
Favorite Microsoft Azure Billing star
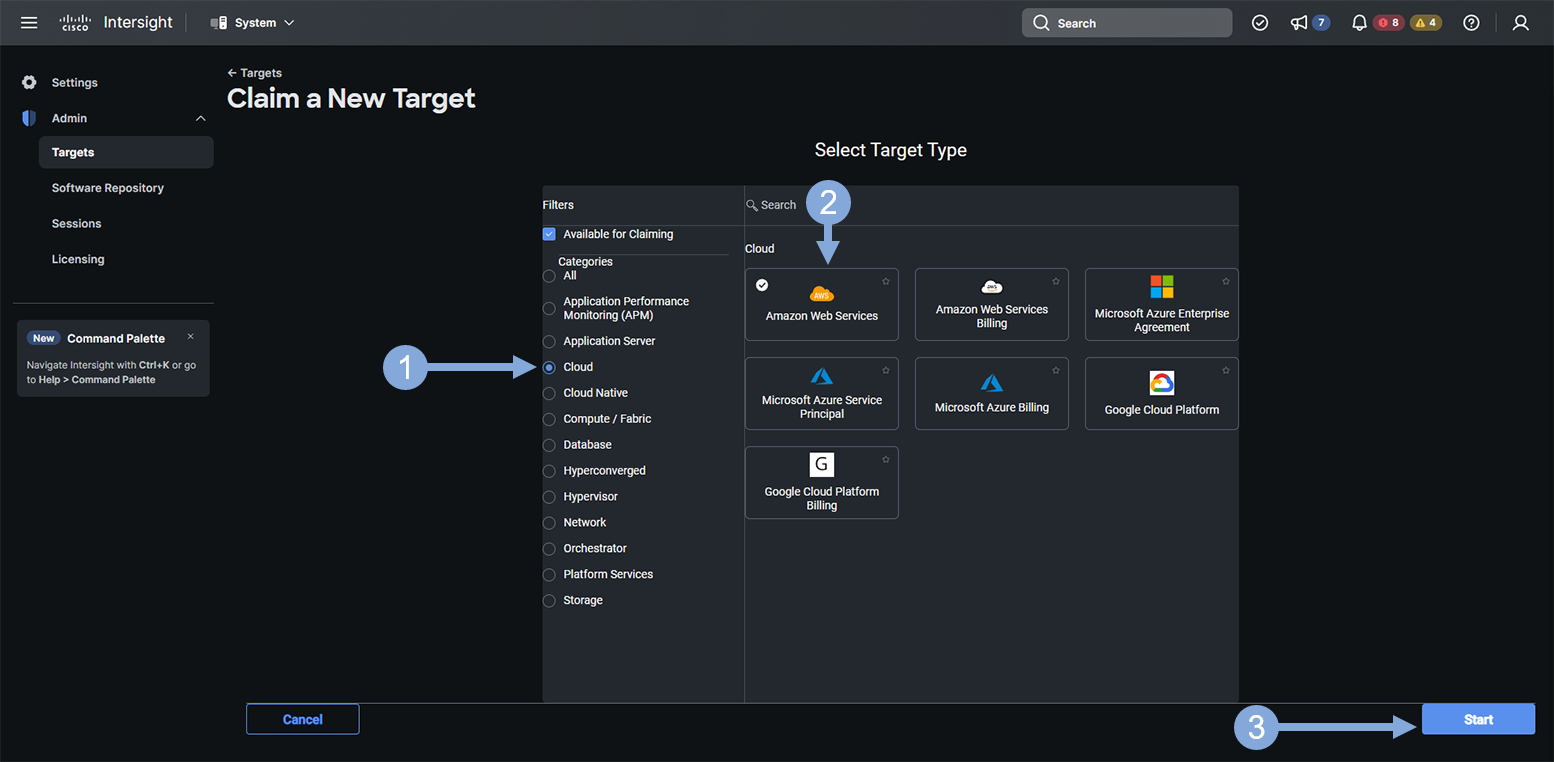(x=1056, y=370)
